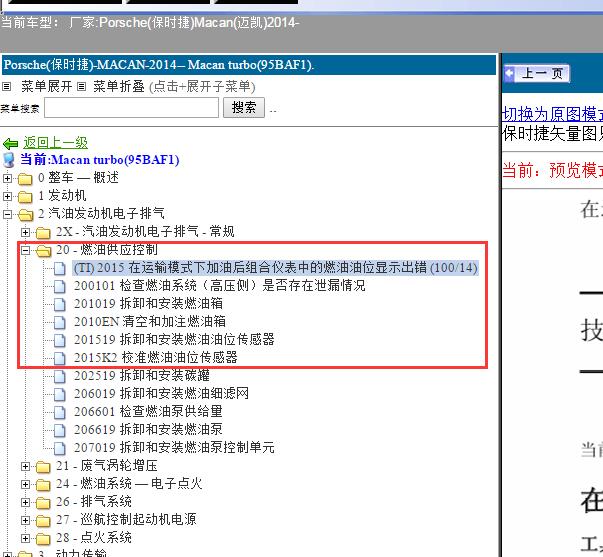Select the 1 发动机 folder label

coord(62,196)
